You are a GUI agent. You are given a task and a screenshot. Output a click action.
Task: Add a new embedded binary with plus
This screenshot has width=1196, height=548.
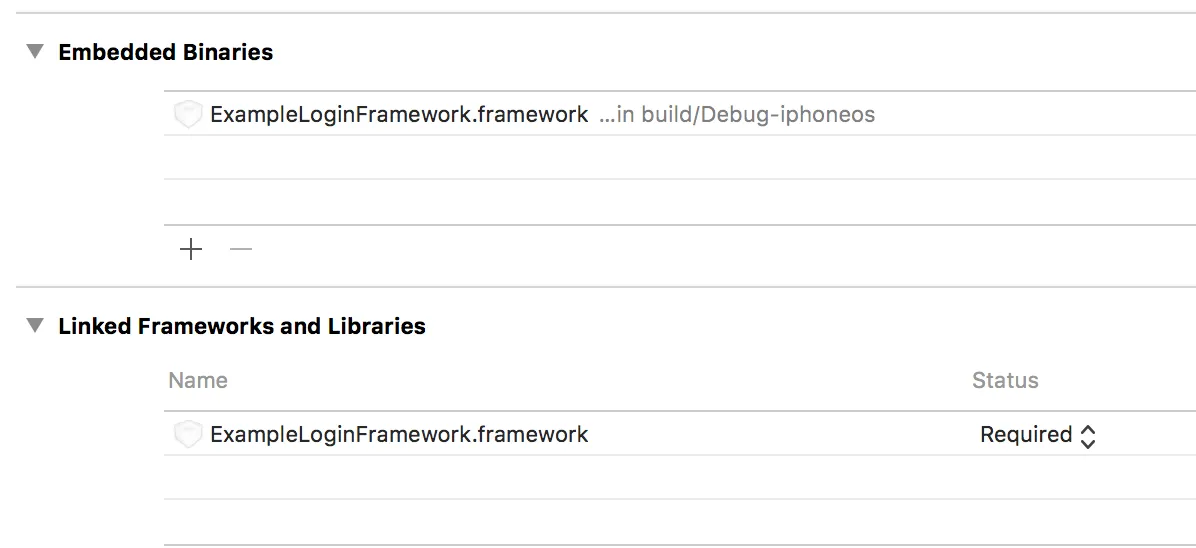point(190,249)
